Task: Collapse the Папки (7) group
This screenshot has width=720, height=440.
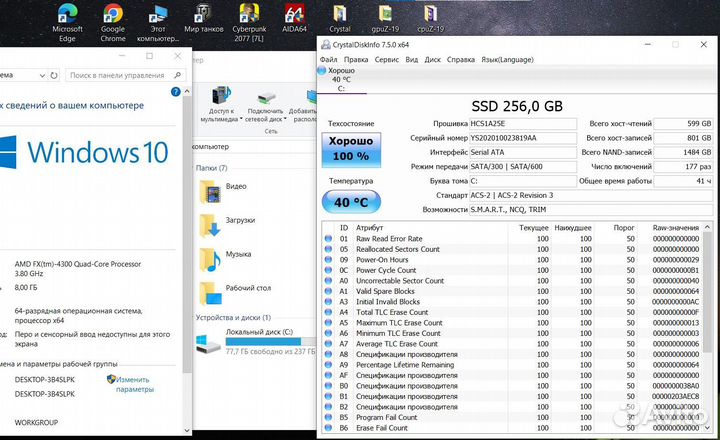Action: (211, 168)
